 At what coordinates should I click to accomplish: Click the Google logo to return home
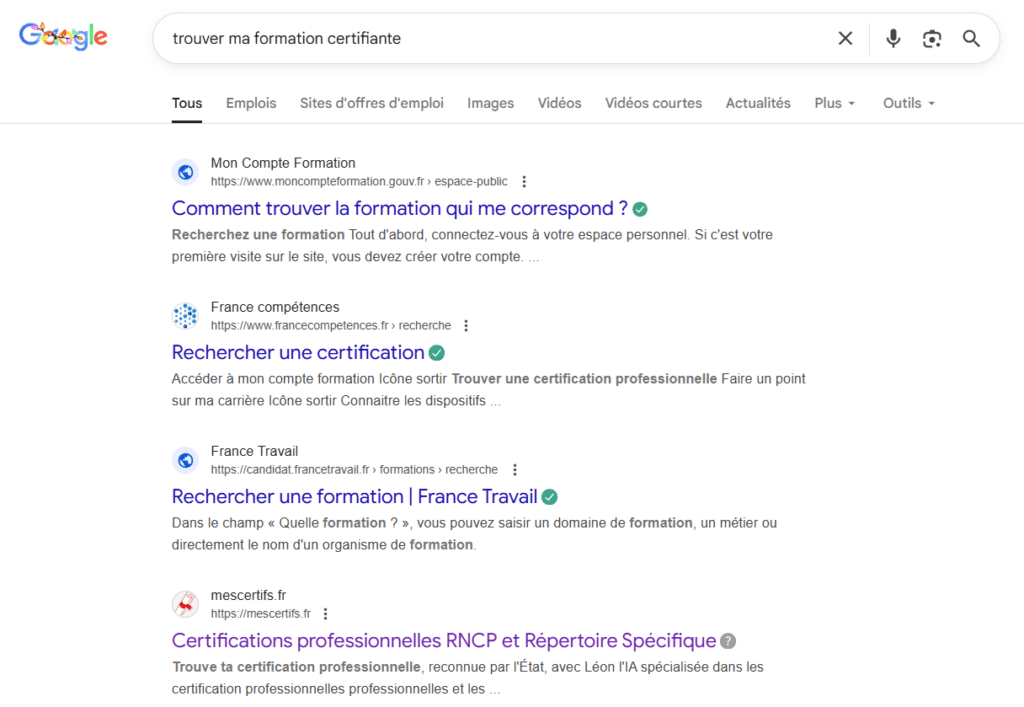(x=62, y=35)
